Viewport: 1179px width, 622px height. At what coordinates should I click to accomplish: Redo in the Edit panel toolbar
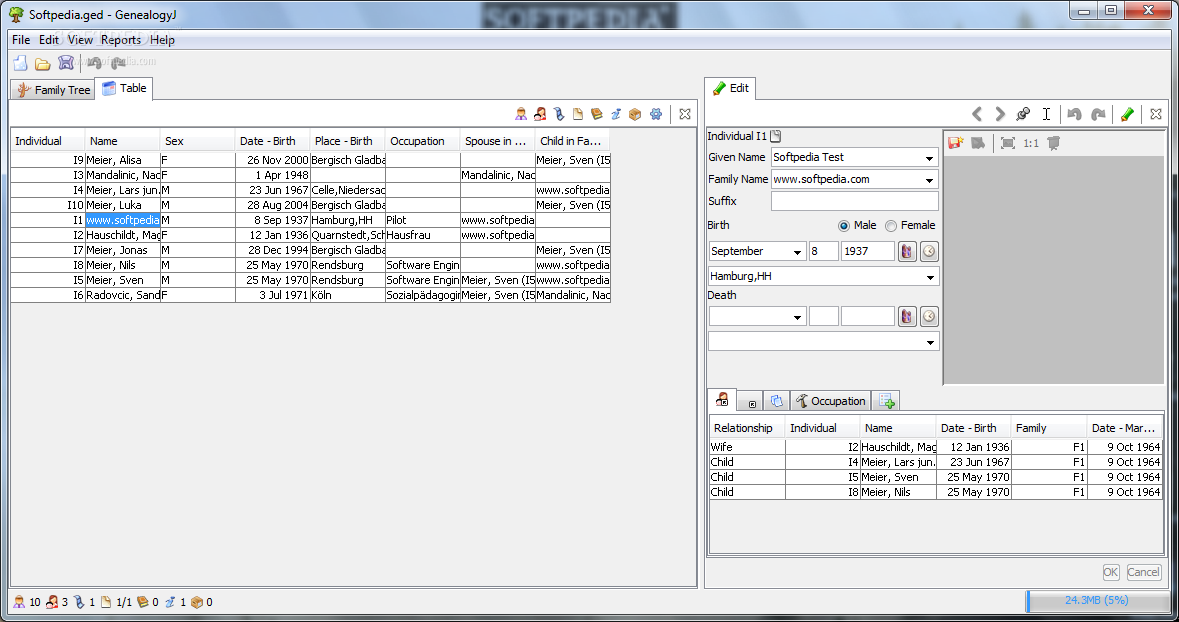coord(1099,114)
